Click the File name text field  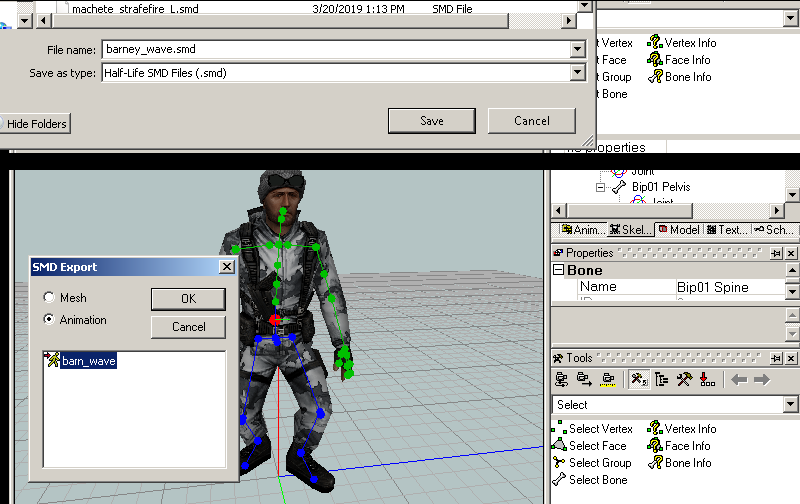tap(337, 49)
